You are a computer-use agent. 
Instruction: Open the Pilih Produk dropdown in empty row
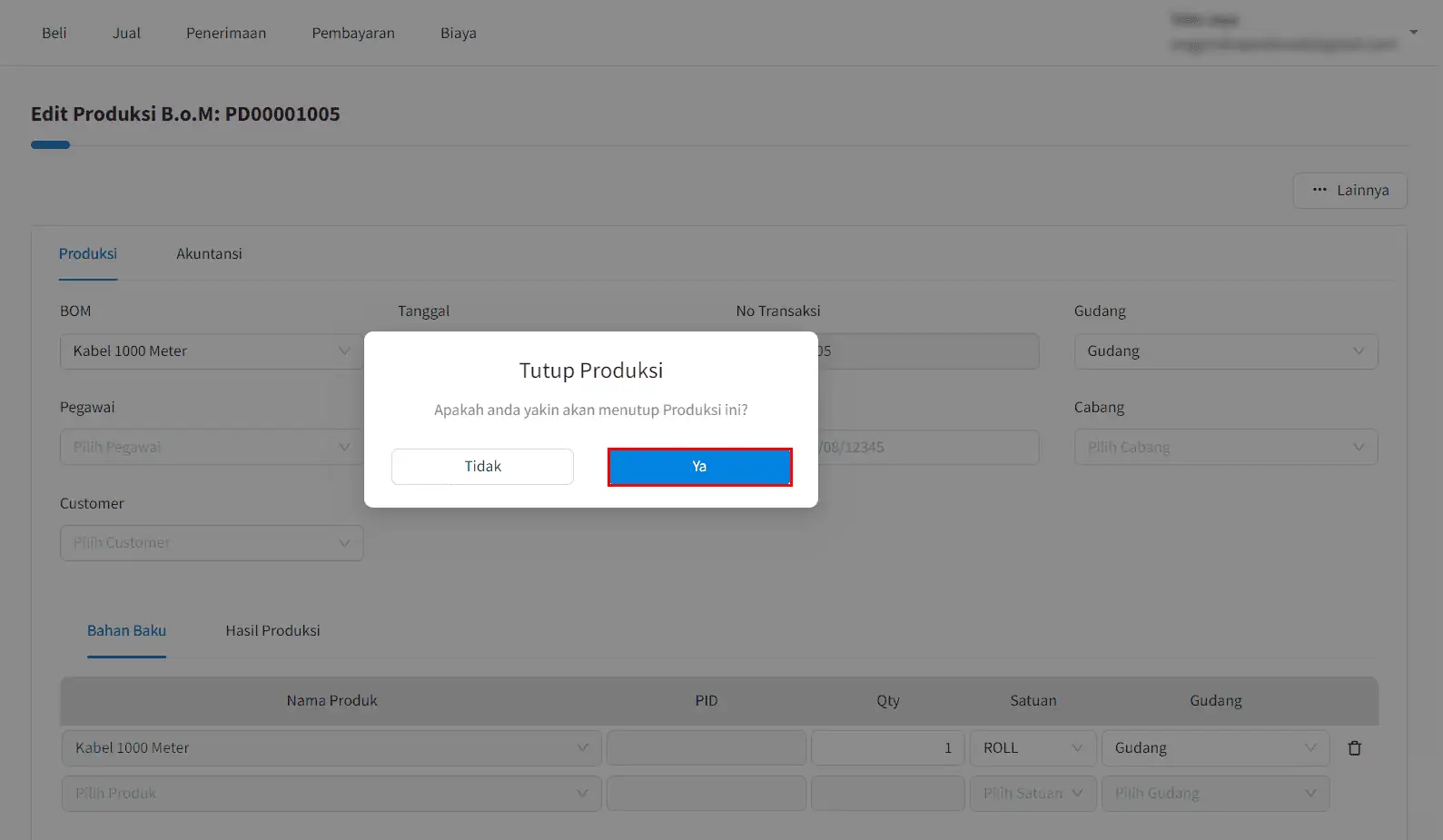331,794
